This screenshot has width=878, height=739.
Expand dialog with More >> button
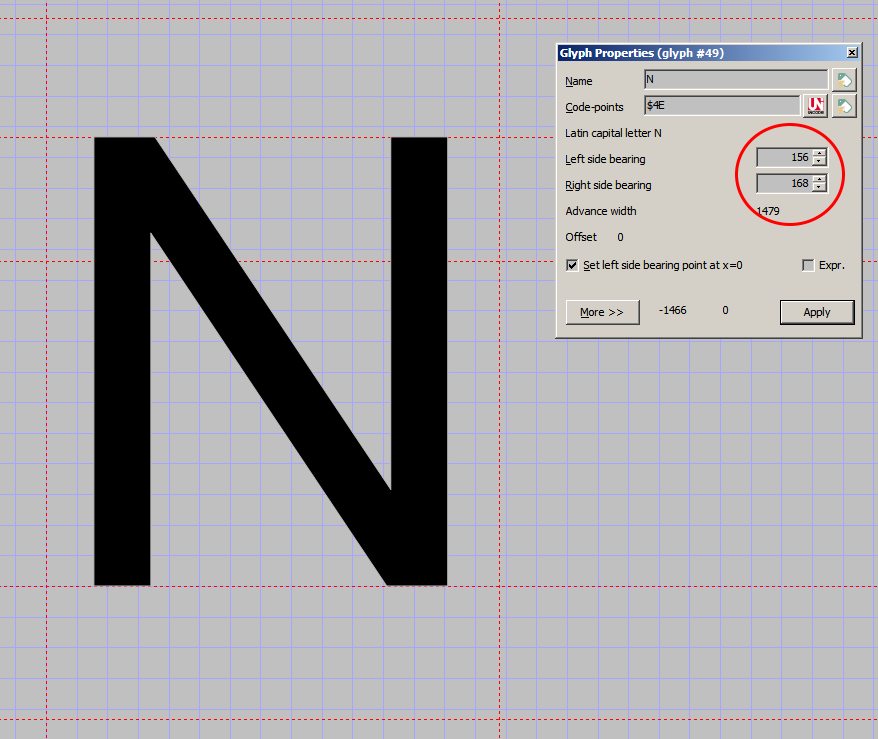coord(603,312)
